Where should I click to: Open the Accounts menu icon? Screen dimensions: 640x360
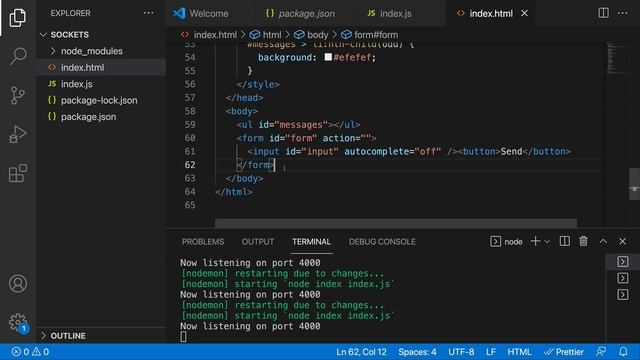[x=18, y=284]
